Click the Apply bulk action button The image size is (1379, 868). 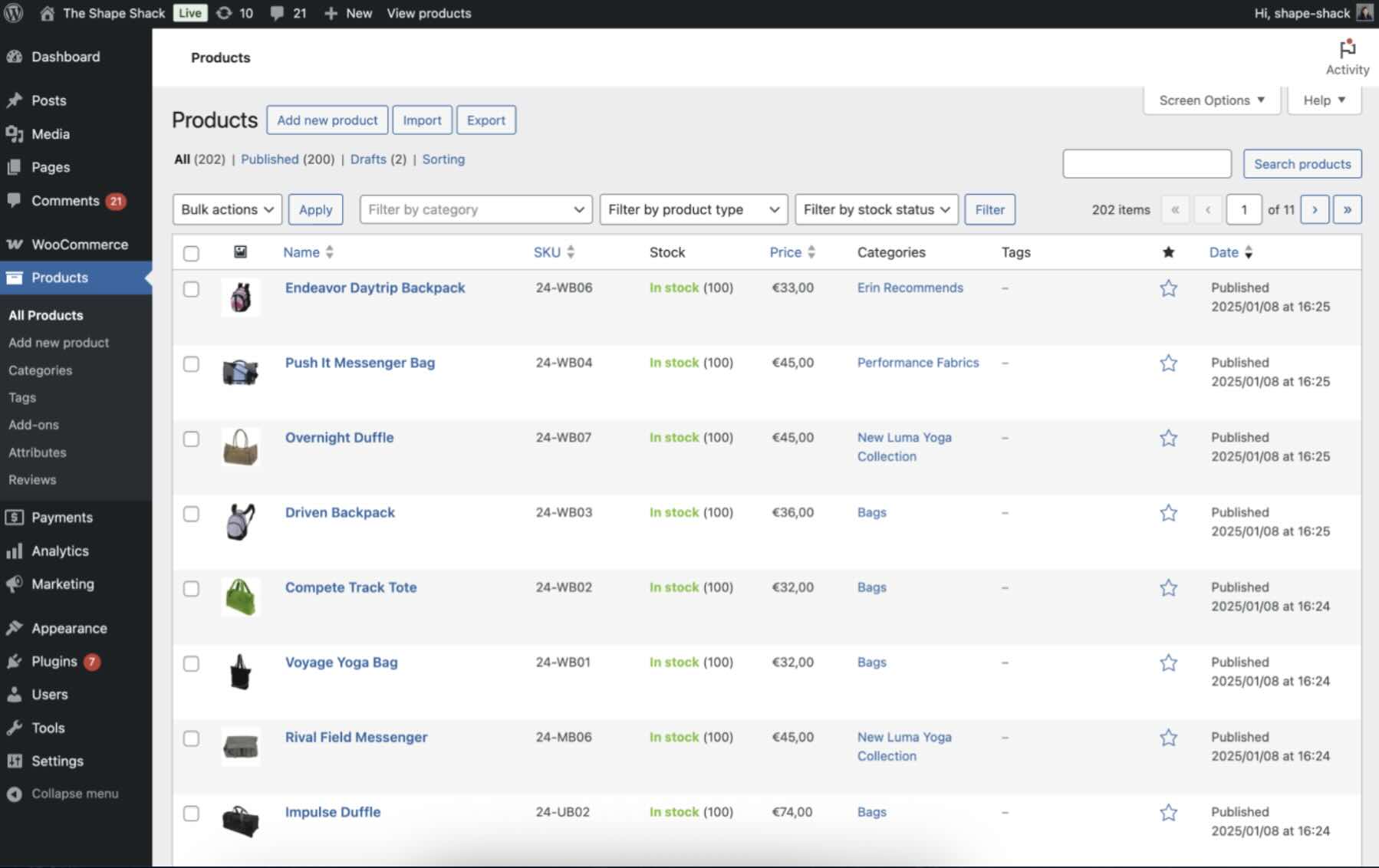coord(315,209)
